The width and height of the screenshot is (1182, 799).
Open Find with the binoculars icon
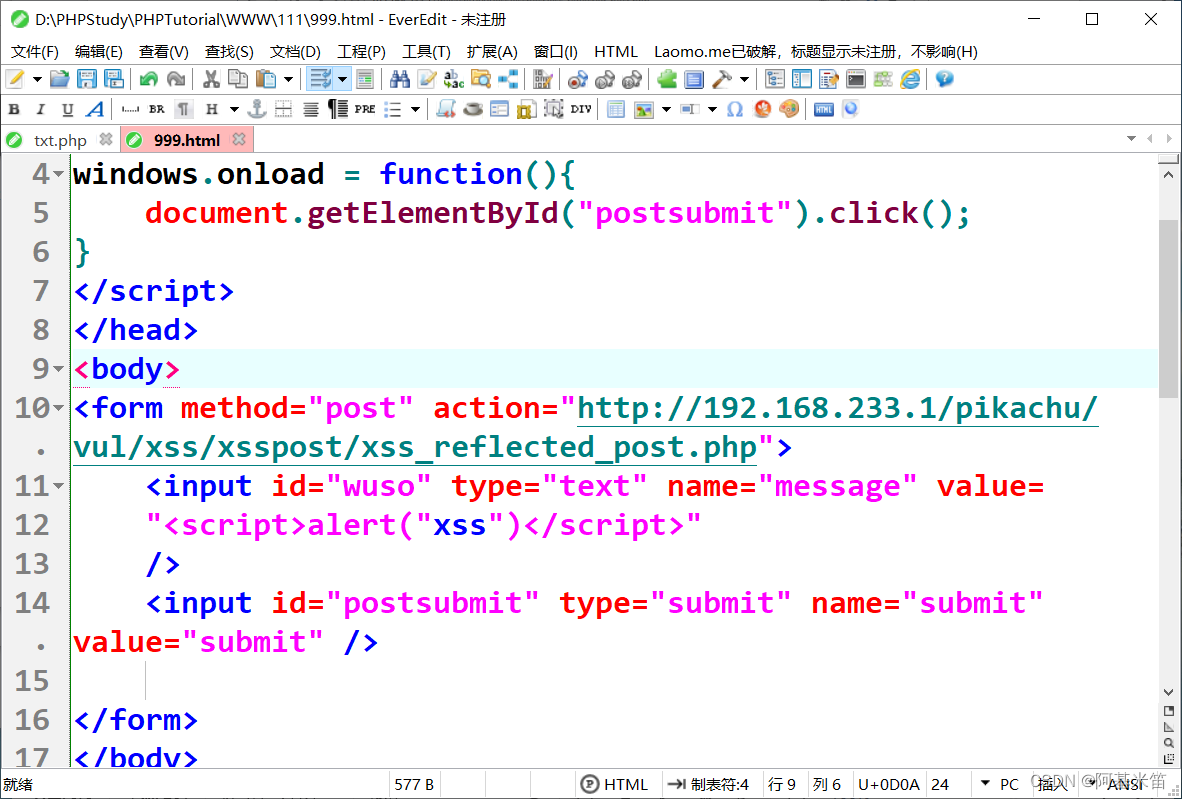(400, 78)
